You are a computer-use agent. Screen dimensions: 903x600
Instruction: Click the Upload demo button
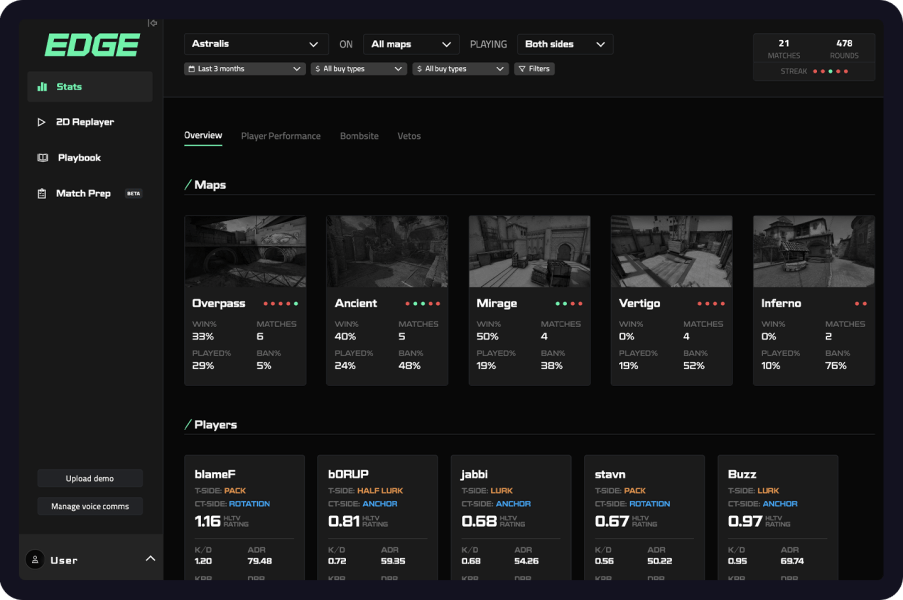[x=90, y=479]
